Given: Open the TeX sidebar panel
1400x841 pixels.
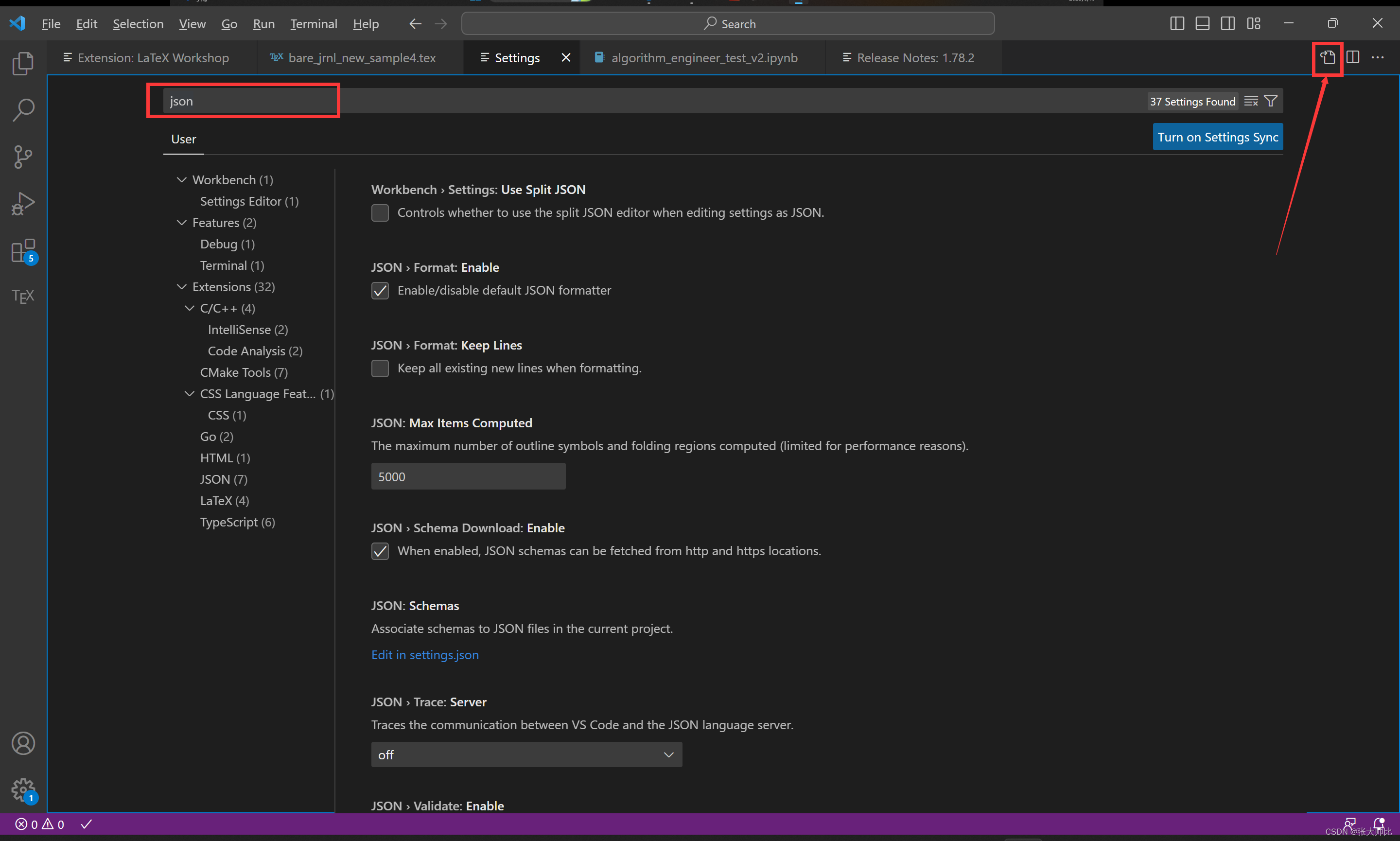Looking at the screenshot, I should pyautogui.click(x=23, y=297).
